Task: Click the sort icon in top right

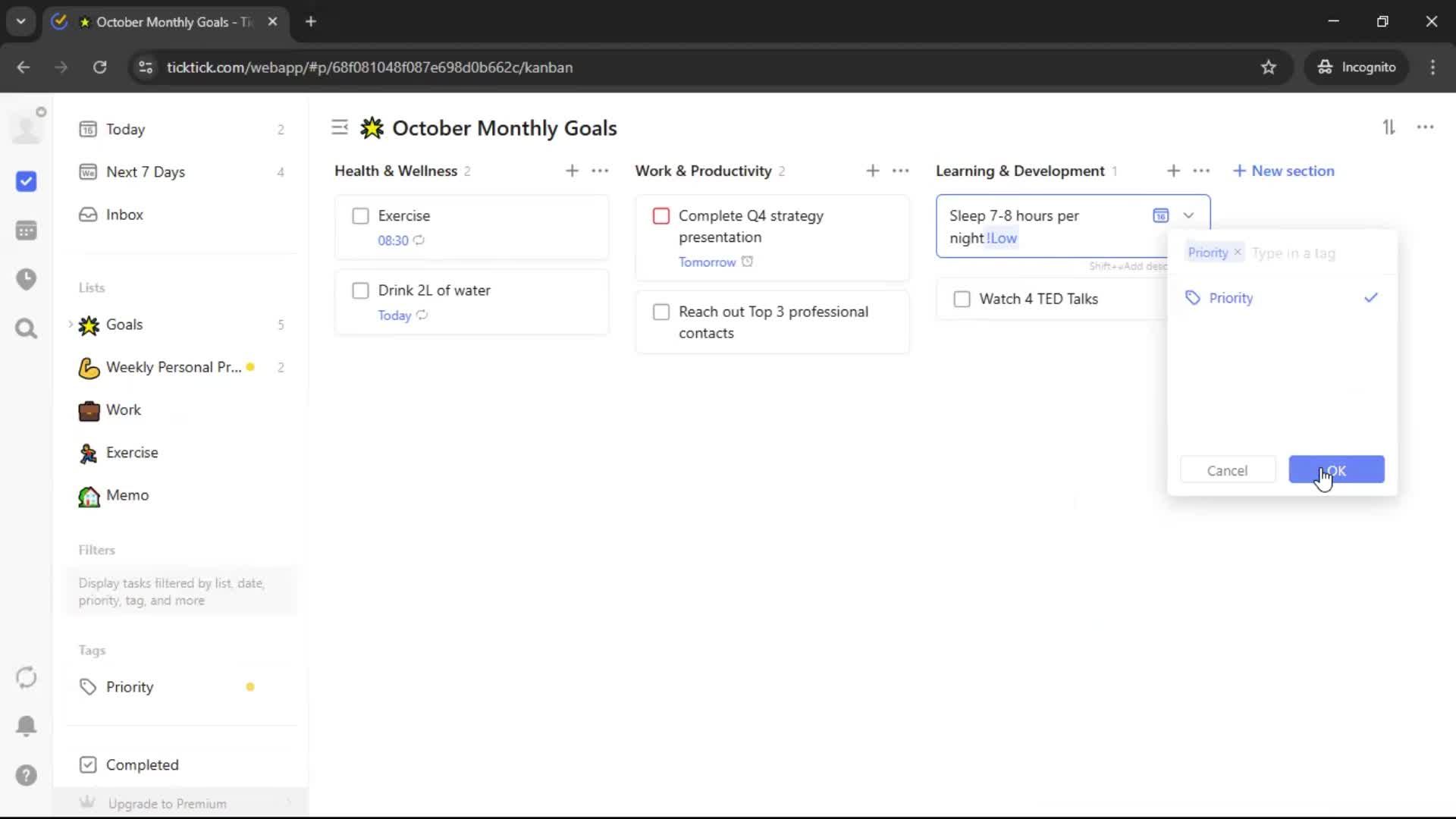Action: pyautogui.click(x=1389, y=127)
